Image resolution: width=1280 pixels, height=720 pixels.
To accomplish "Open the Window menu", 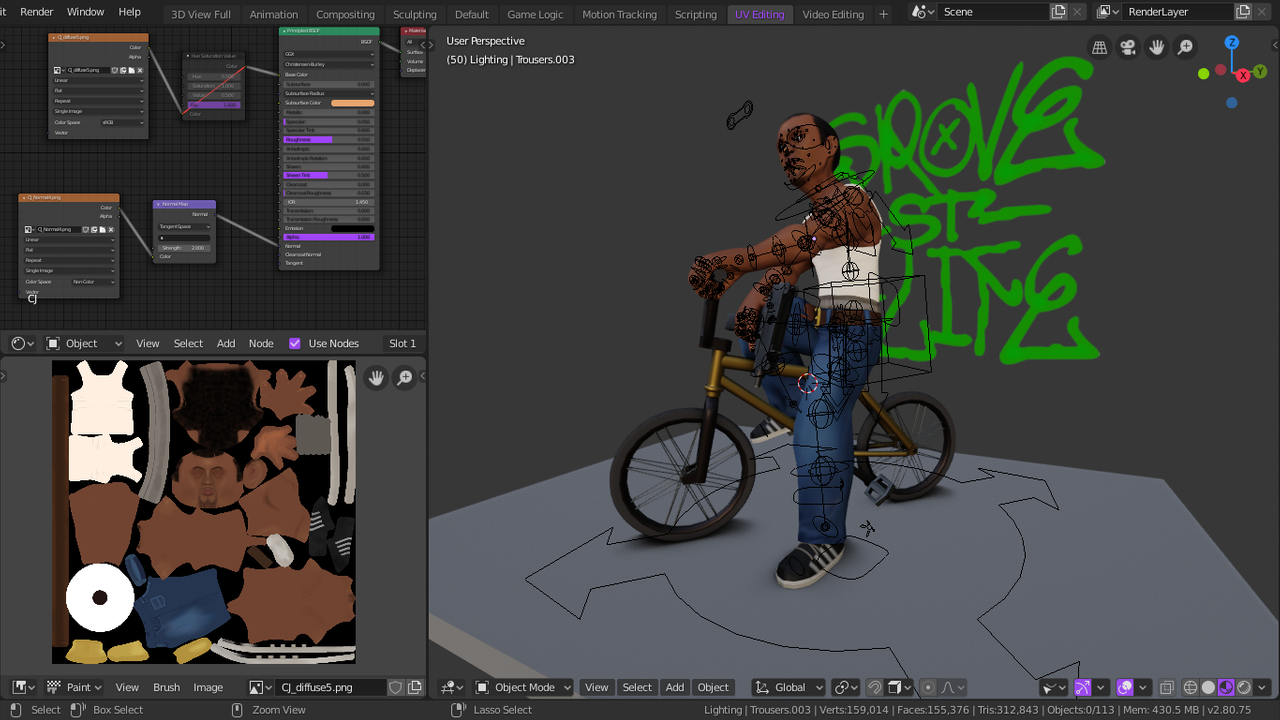I will pyautogui.click(x=85, y=12).
